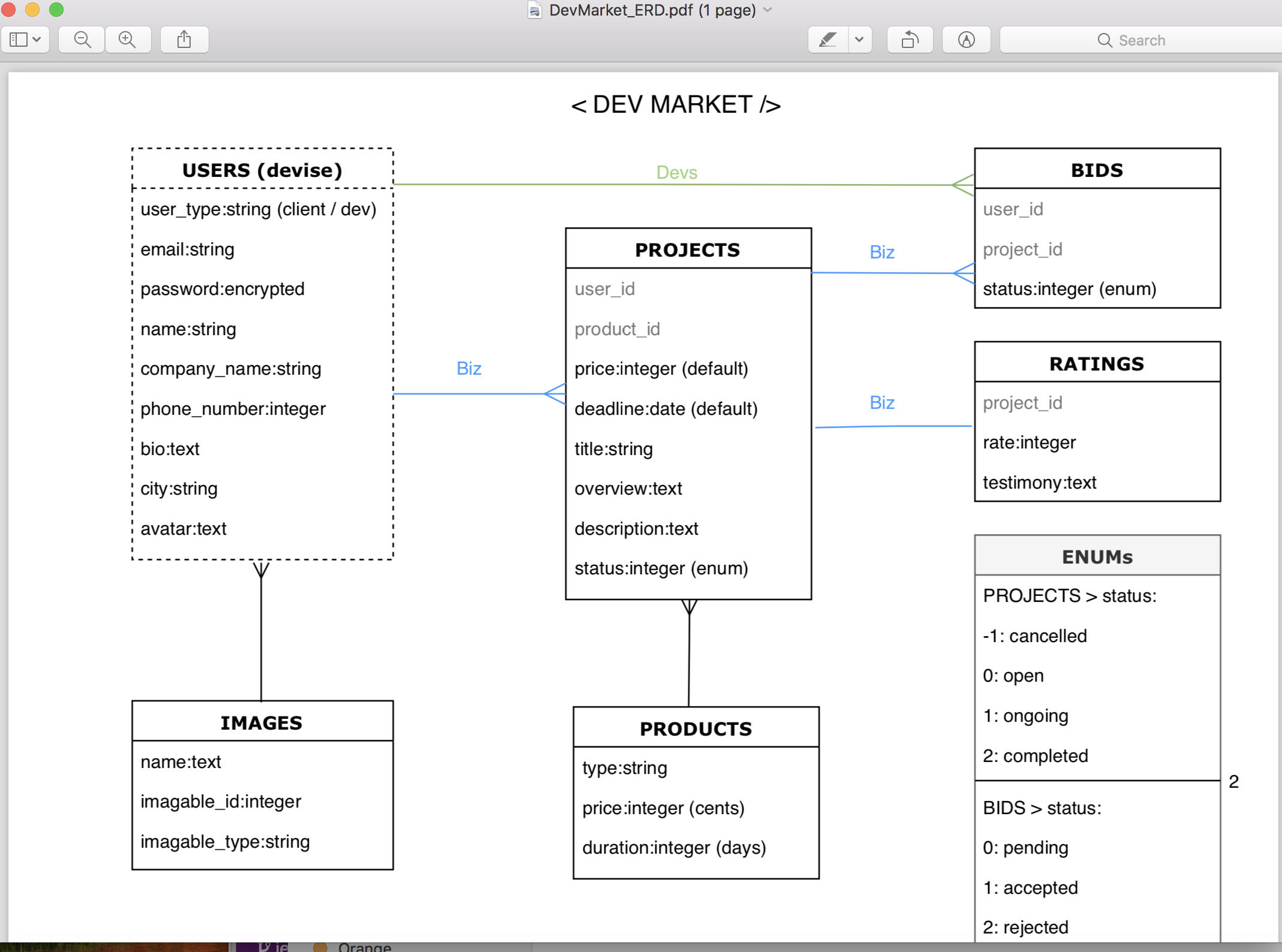Open the Share menu icon
The height and width of the screenshot is (952, 1282).
[184, 40]
